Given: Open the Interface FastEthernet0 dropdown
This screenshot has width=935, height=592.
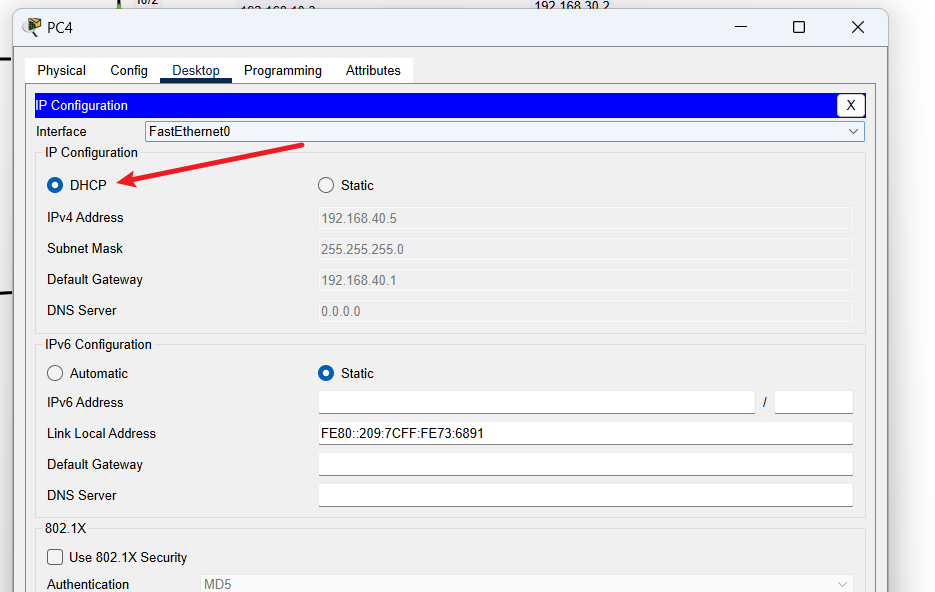Looking at the screenshot, I should point(504,131).
